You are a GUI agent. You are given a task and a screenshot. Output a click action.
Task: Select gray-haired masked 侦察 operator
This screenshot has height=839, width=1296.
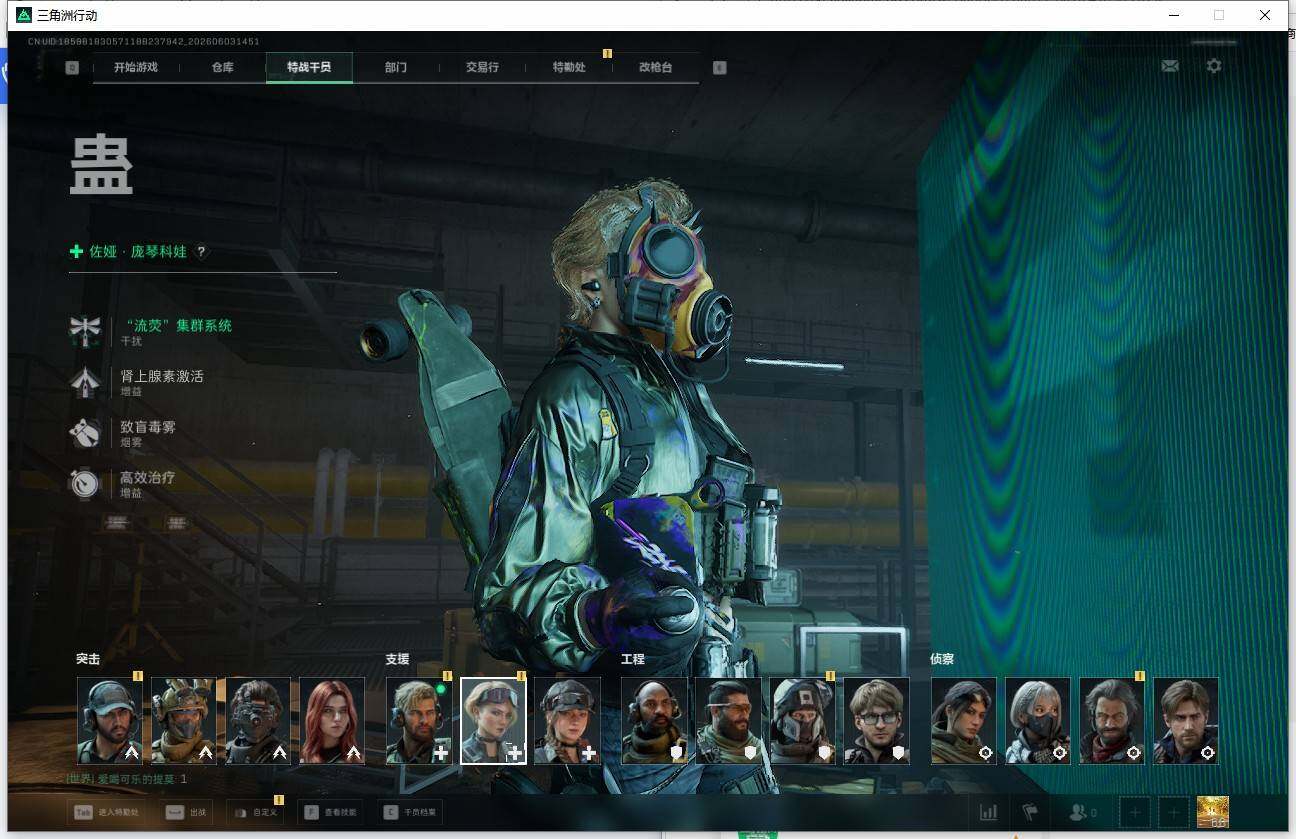(x=1038, y=721)
